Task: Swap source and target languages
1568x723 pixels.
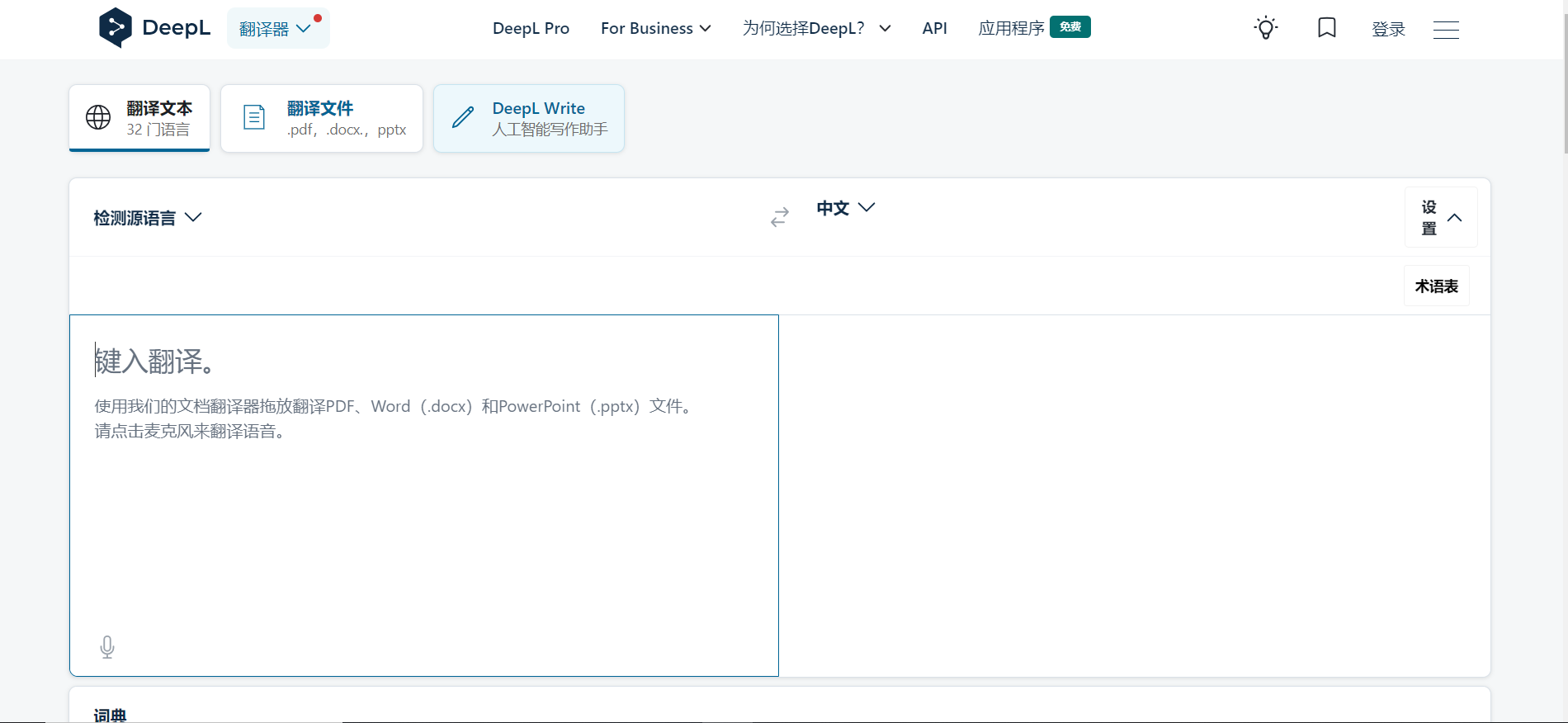Action: click(780, 217)
